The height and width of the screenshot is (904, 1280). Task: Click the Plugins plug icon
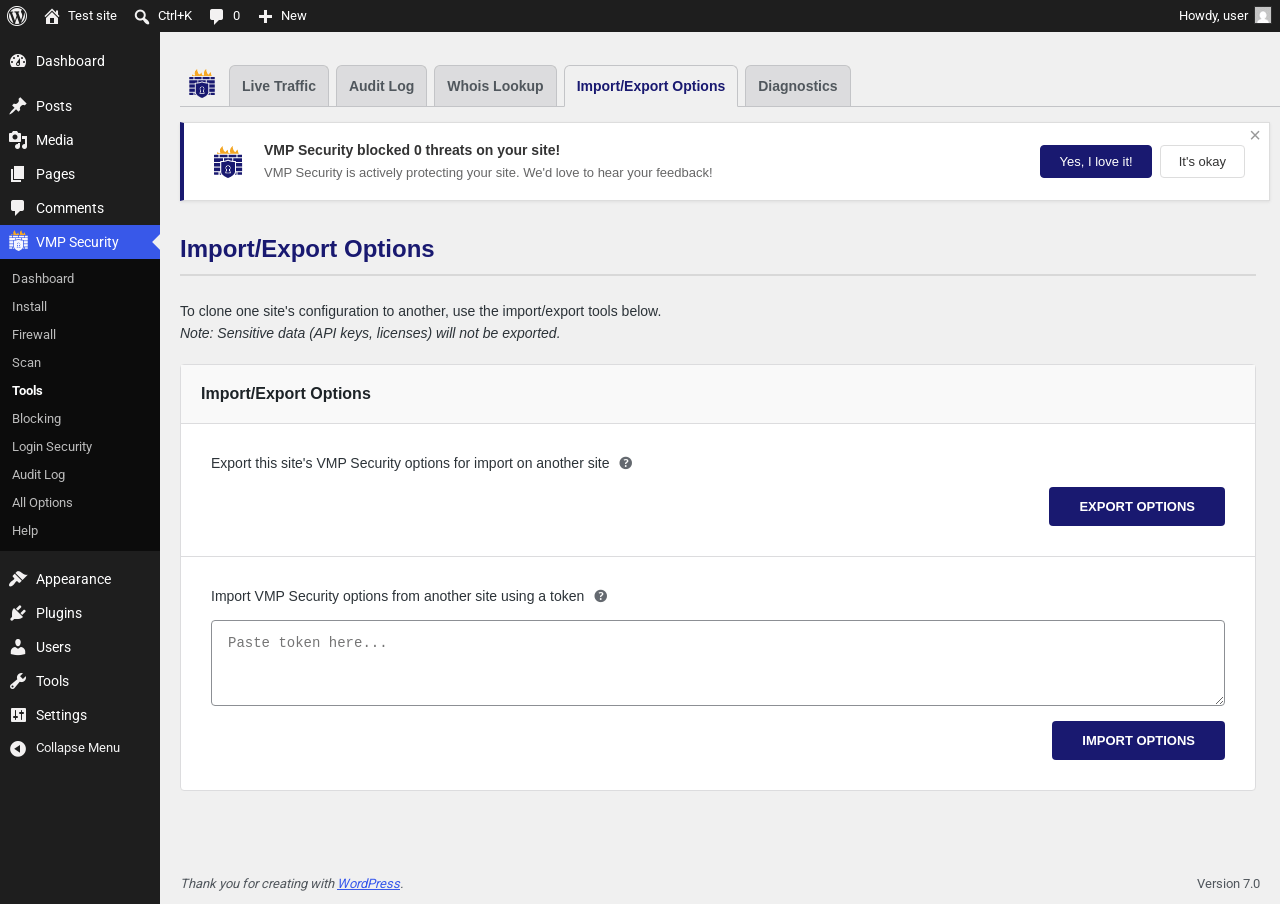coord(18,613)
